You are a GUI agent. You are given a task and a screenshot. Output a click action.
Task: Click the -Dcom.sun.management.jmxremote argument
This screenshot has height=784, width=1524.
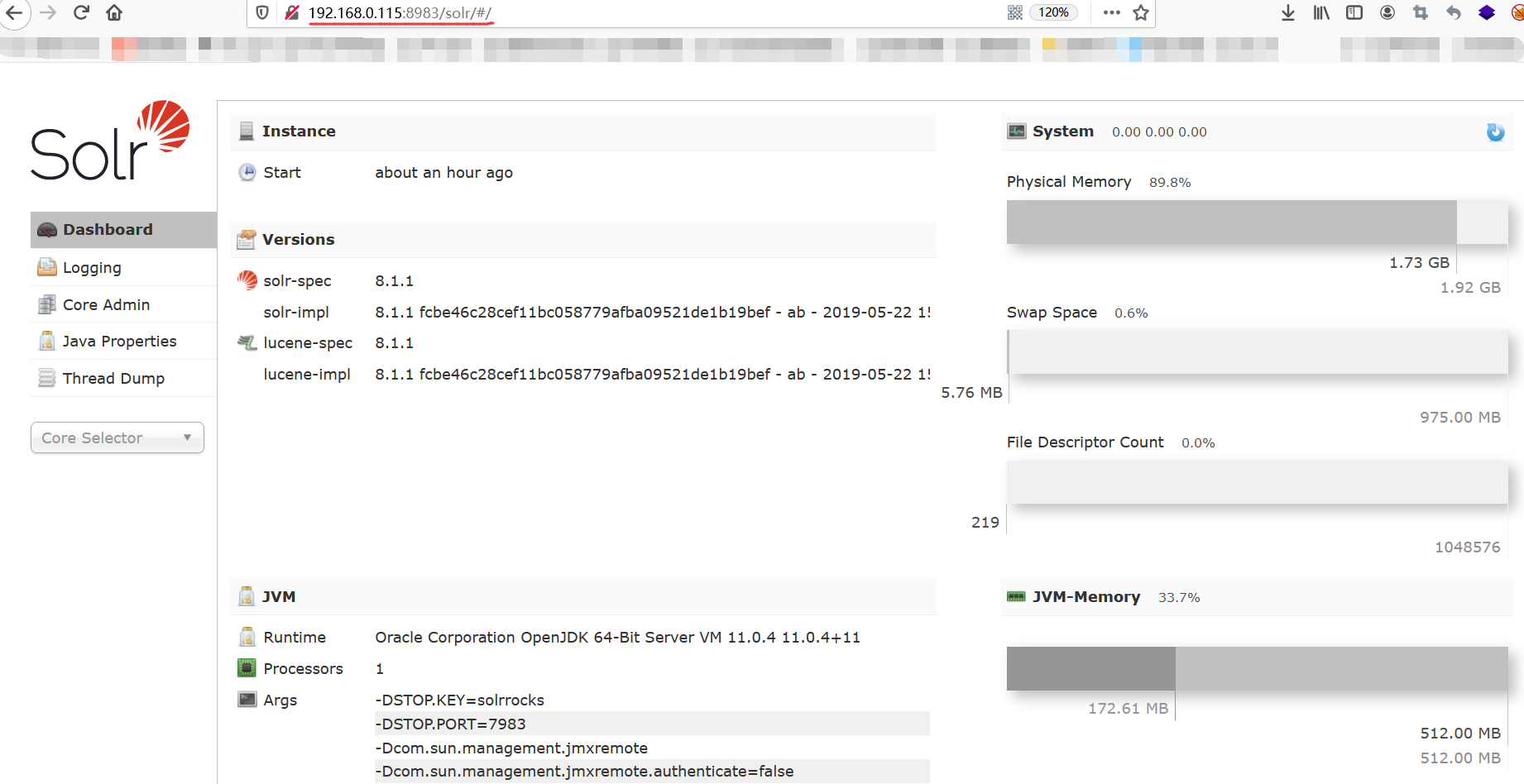point(511,748)
